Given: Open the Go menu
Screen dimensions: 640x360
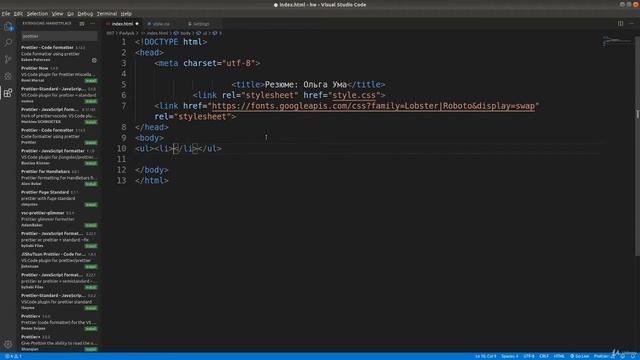Looking at the screenshot, I should pos(71,13).
